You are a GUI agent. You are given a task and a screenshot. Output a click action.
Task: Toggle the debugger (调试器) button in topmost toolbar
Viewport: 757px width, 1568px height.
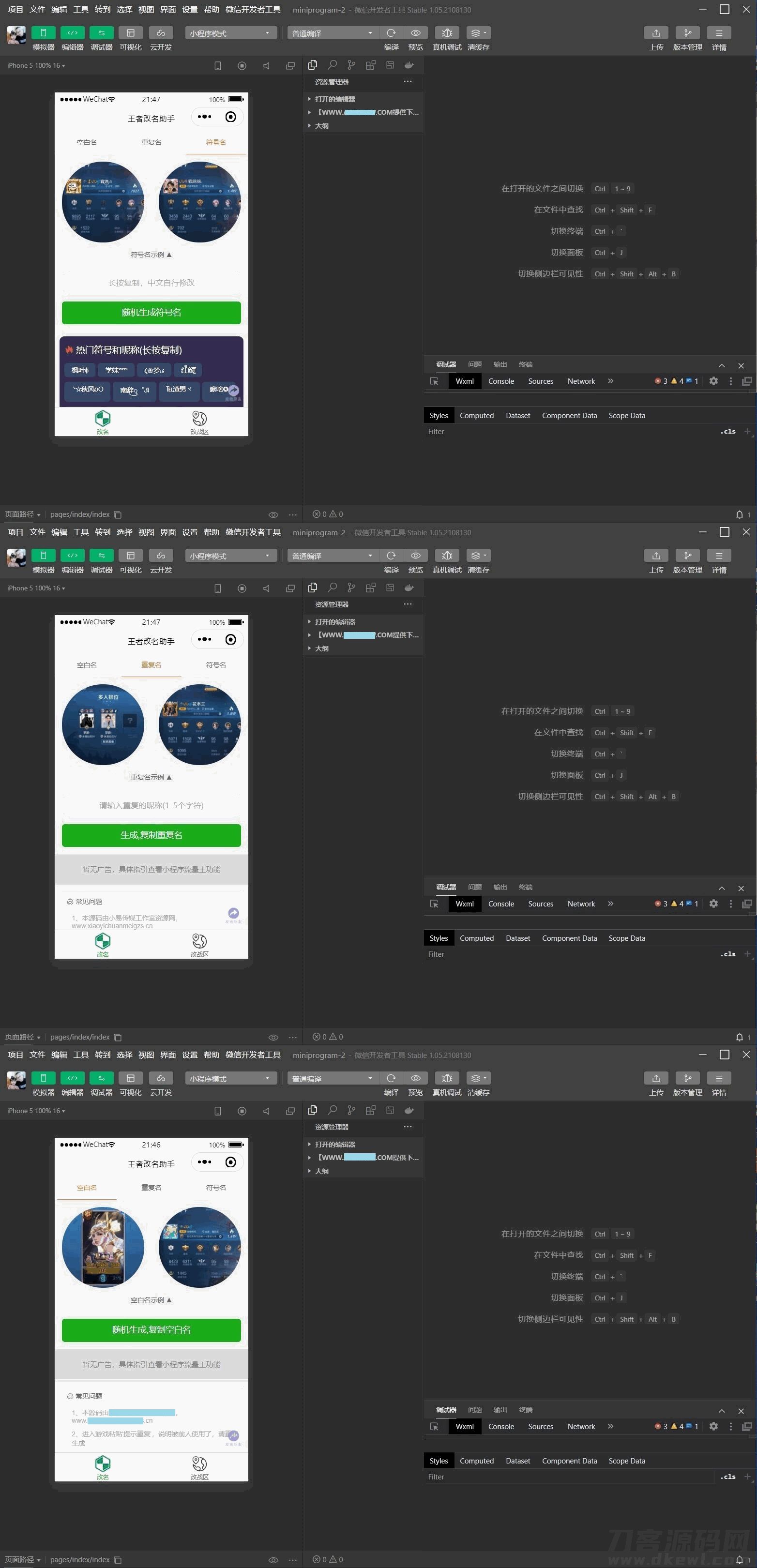101,33
